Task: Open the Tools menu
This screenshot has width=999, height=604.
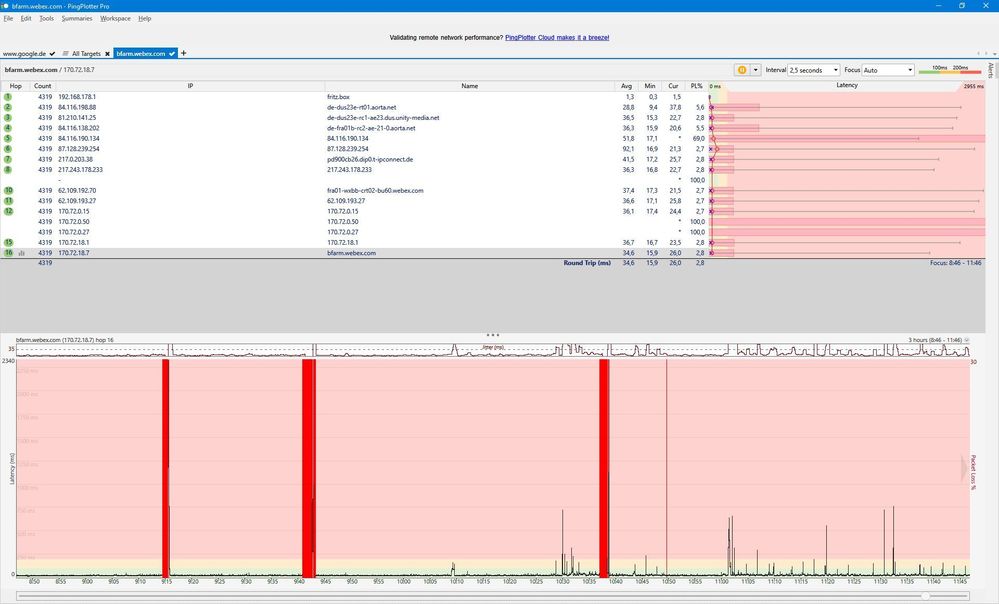Action: coord(47,18)
